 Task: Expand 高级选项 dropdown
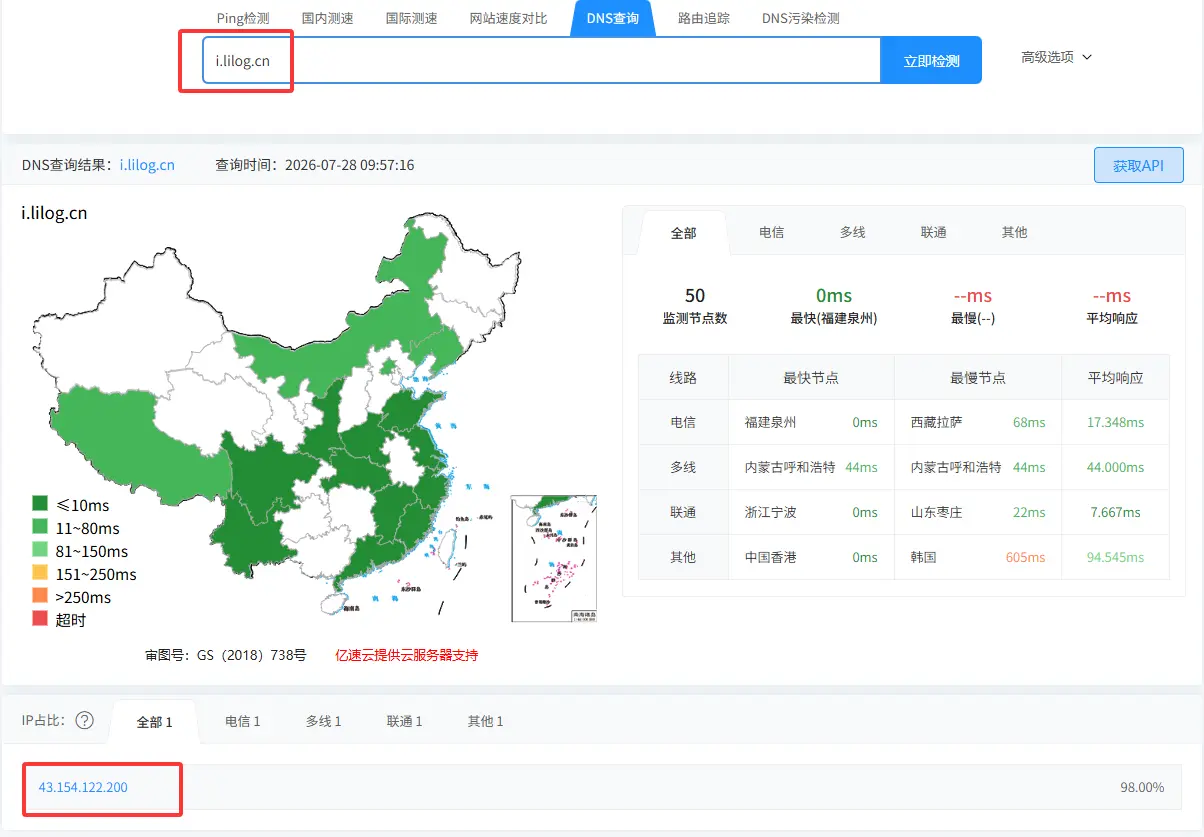[x=1056, y=57]
